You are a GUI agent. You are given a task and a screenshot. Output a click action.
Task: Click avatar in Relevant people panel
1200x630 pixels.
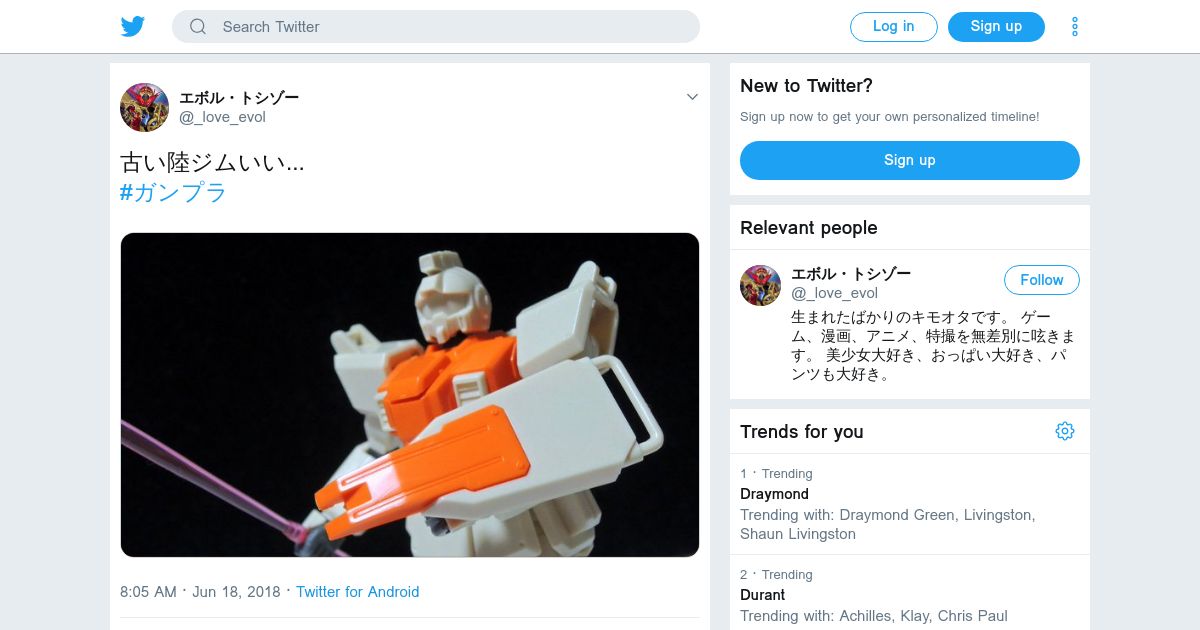click(x=760, y=285)
